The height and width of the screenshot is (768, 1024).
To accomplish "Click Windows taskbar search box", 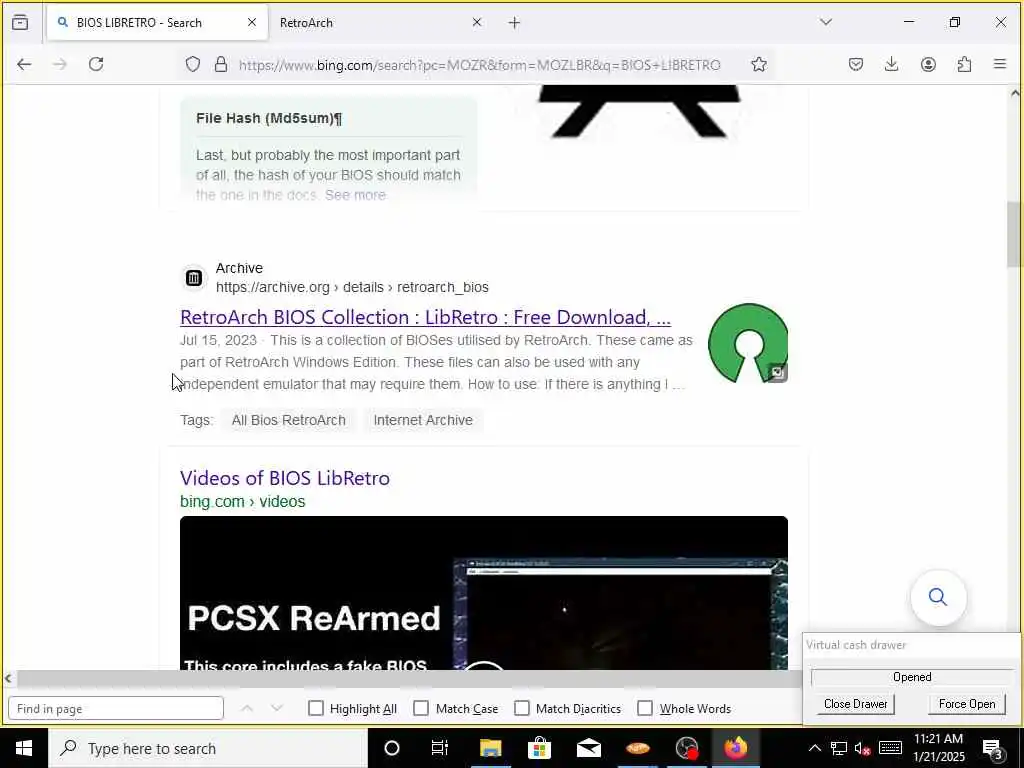I will 208,748.
